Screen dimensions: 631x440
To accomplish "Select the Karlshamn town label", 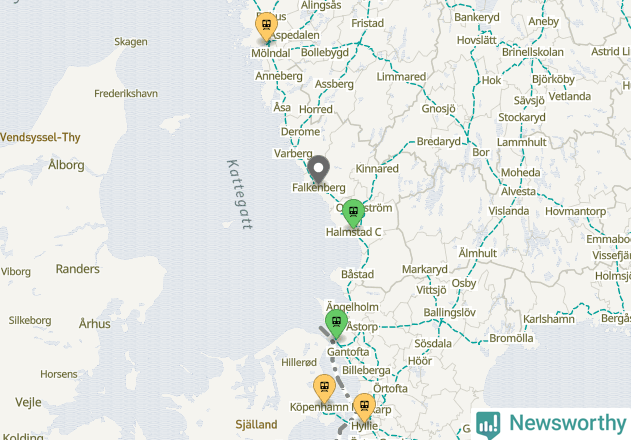I will [x=549, y=319].
